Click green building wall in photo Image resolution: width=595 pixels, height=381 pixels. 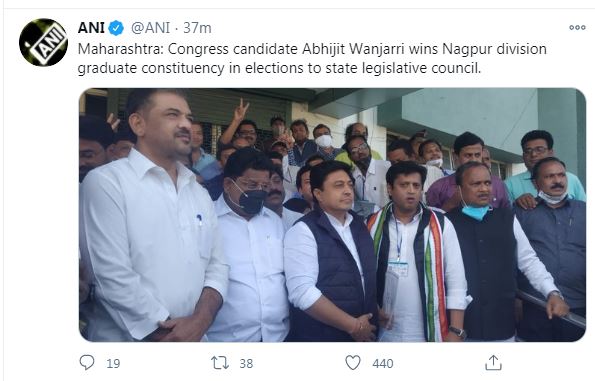[471, 114]
